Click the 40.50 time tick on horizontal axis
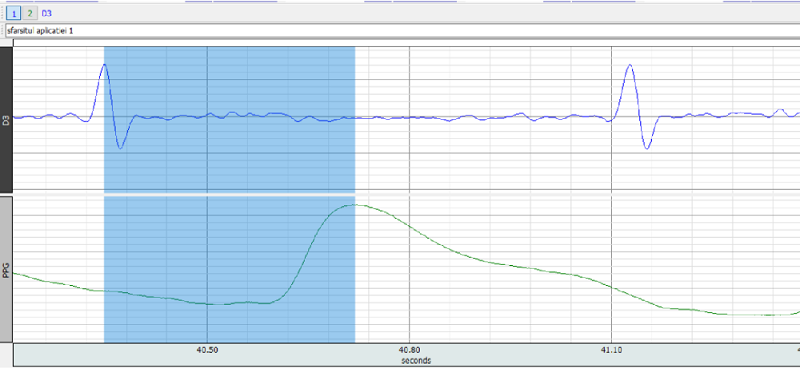 pos(207,350)
